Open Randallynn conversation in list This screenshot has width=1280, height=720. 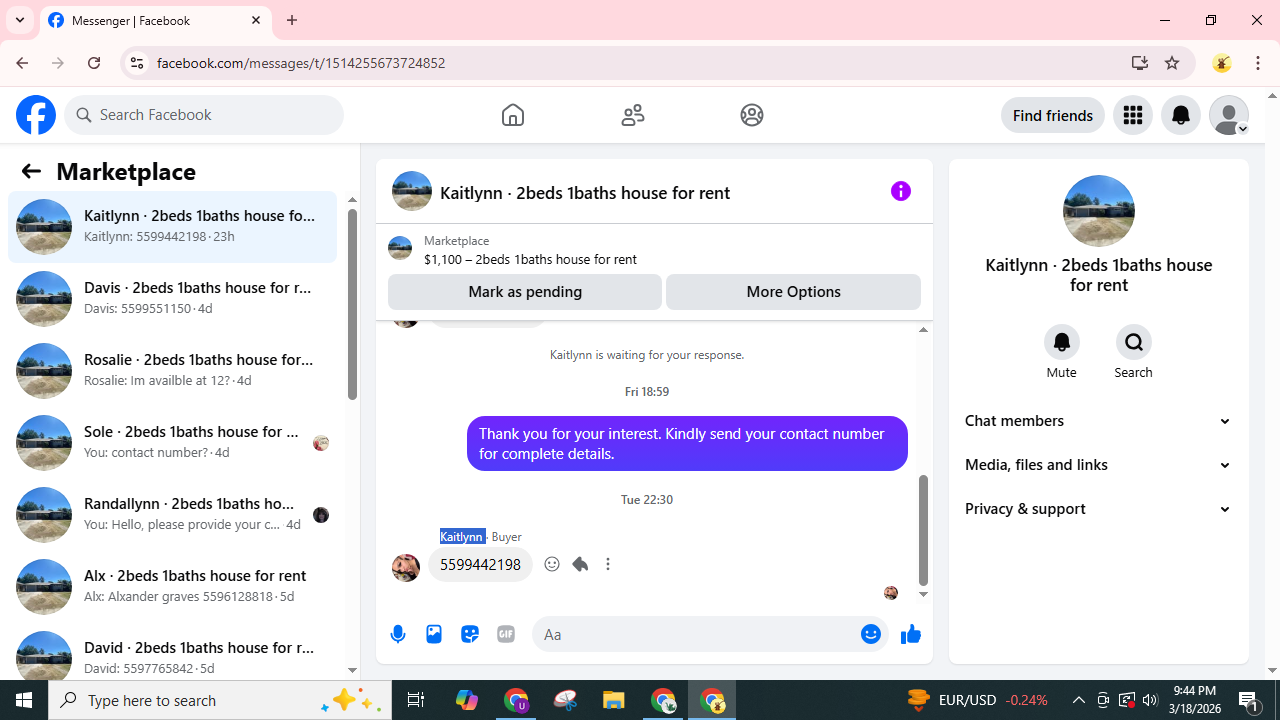(172, 515)
